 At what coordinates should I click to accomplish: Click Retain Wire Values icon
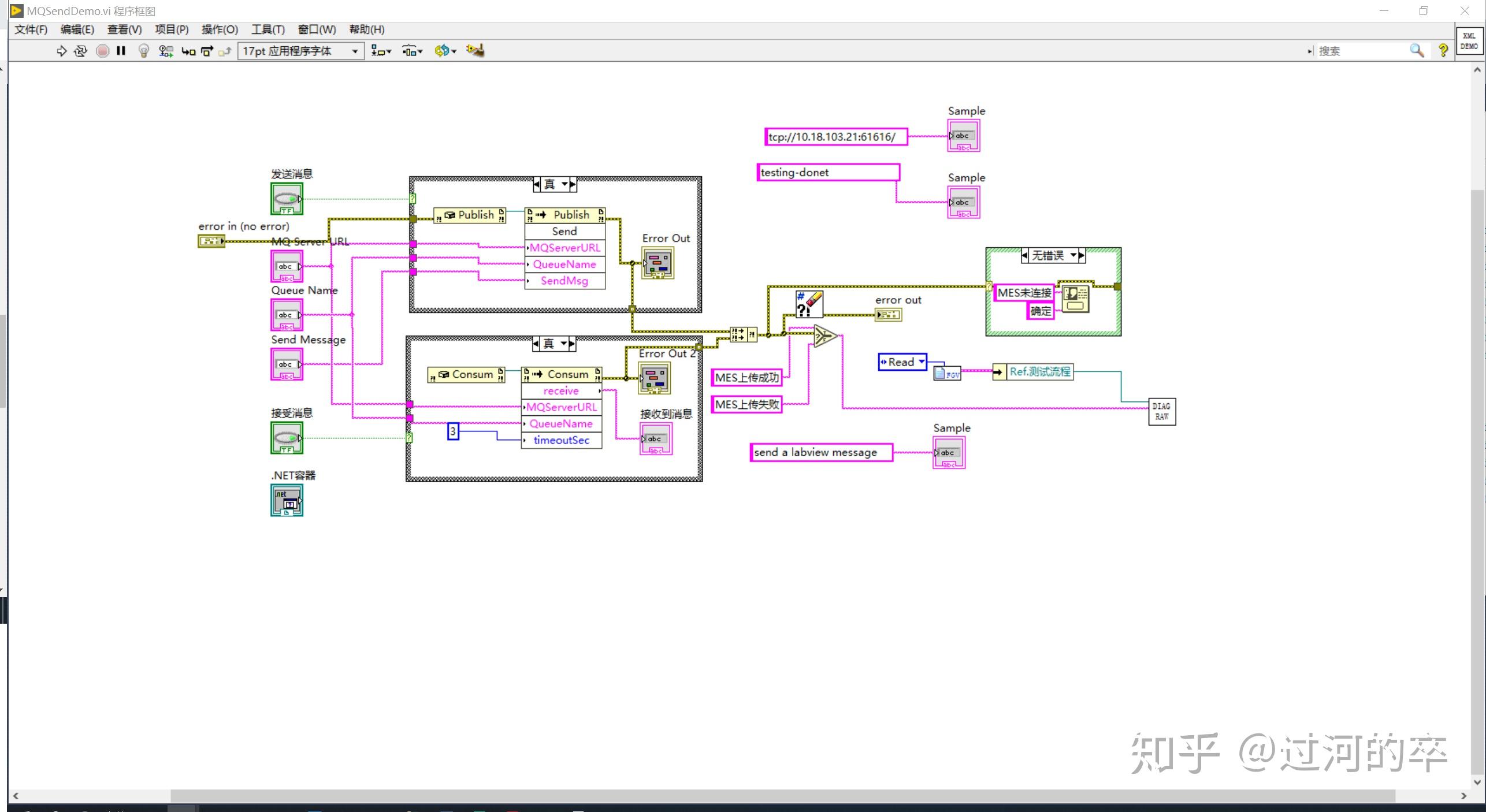coord(166,51)
